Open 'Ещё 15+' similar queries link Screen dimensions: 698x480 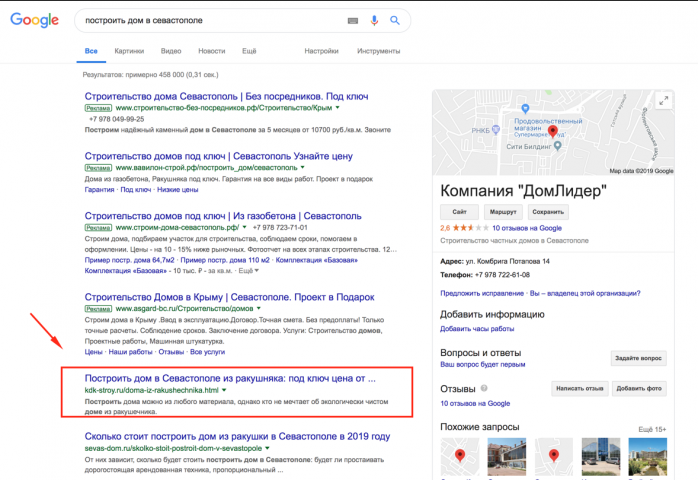[x=652, y=430]
